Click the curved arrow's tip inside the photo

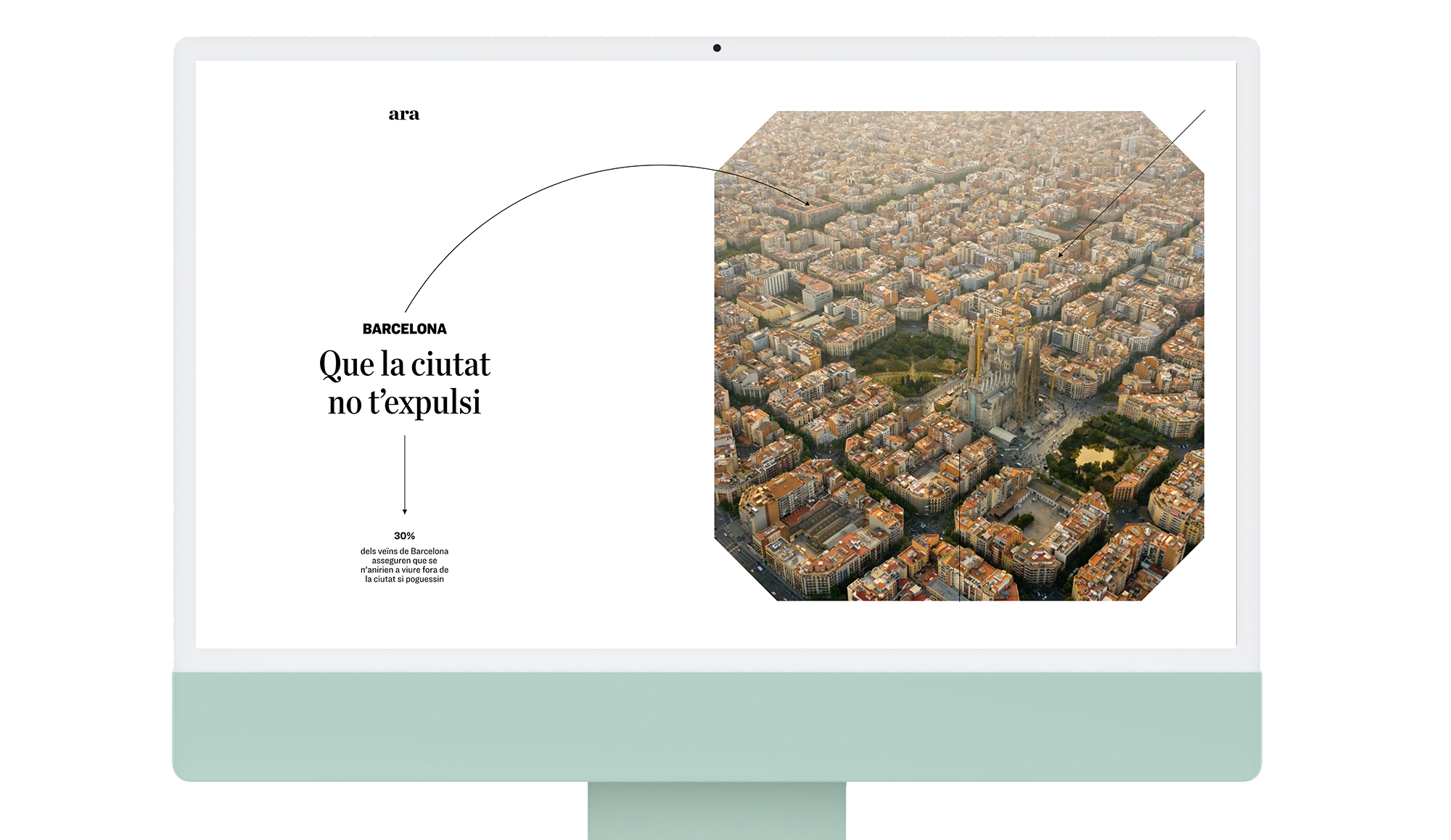807,204
